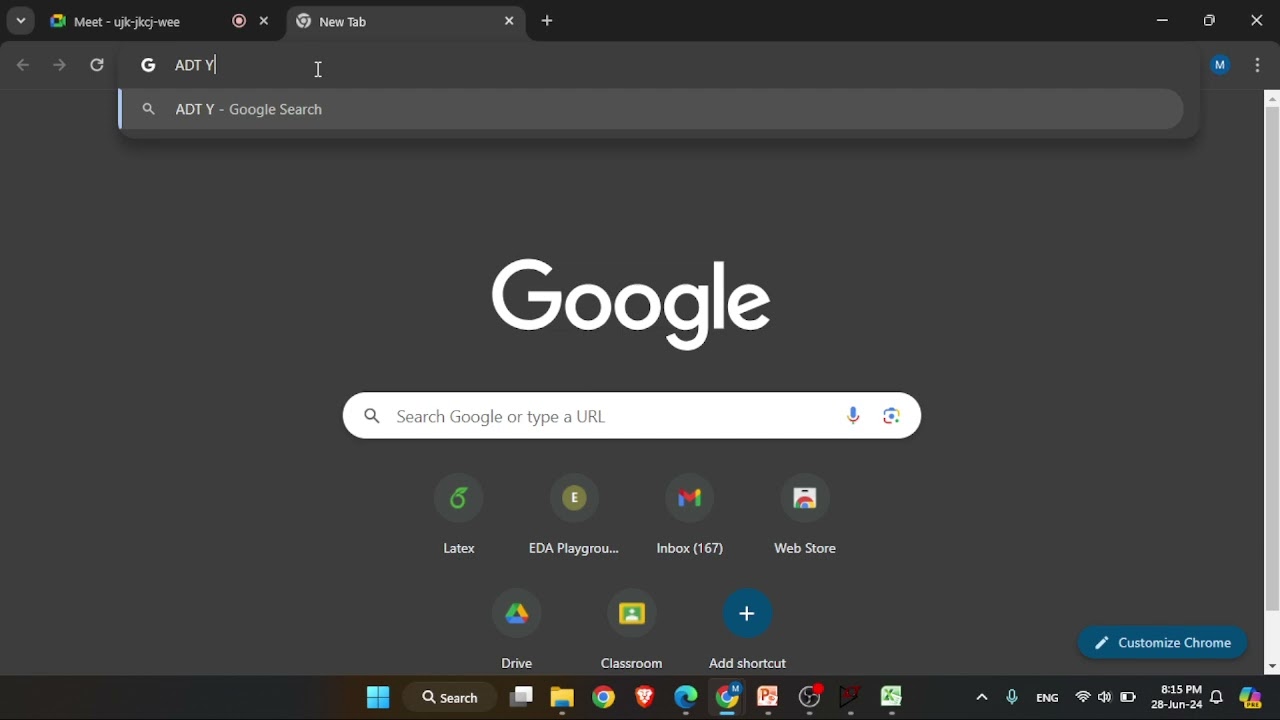This screenshot has width=1280, height=720.
Task: Open the notifications bell
Action: [x=1217, y=698]
